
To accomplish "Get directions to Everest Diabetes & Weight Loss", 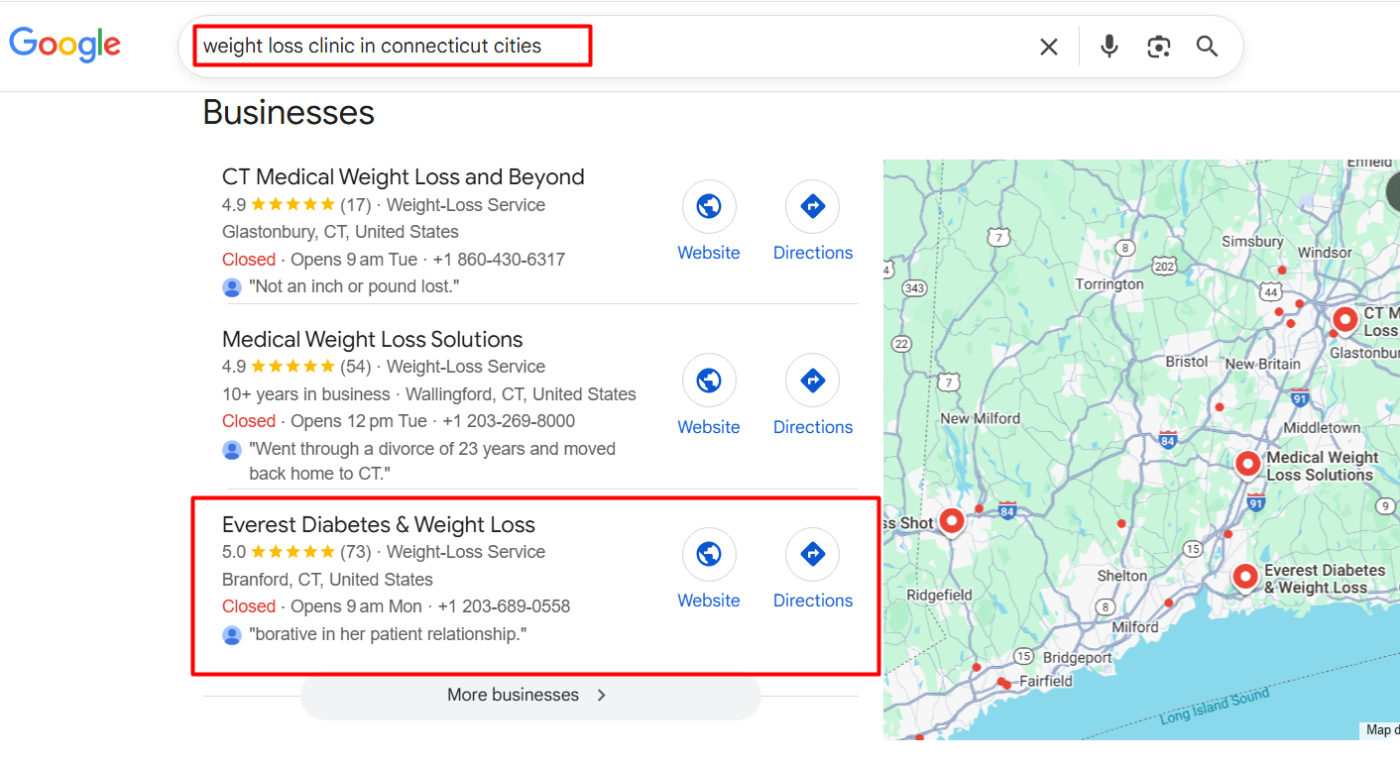I will pos(813,554).
